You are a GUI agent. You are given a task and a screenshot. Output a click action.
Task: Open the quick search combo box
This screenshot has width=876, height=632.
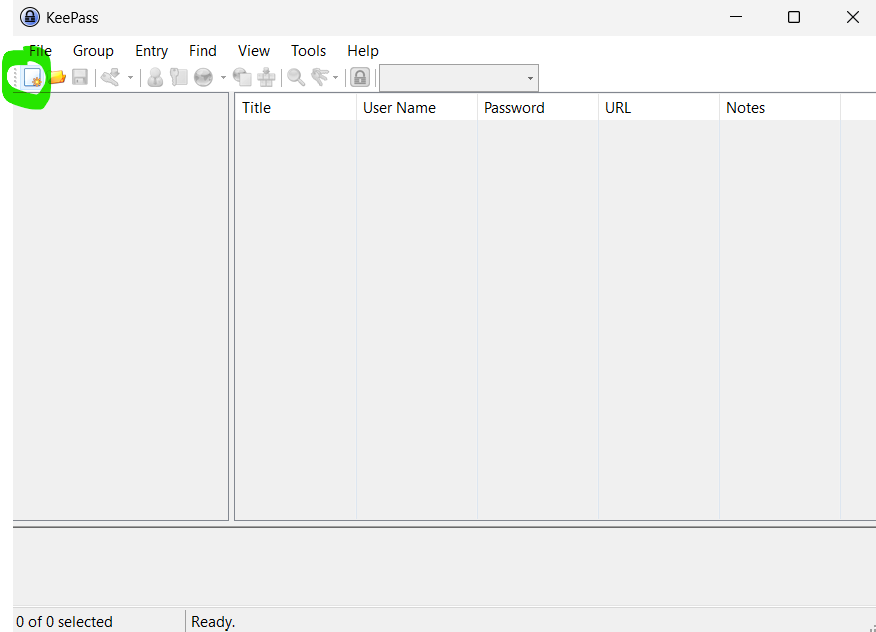tap(458, 78)
